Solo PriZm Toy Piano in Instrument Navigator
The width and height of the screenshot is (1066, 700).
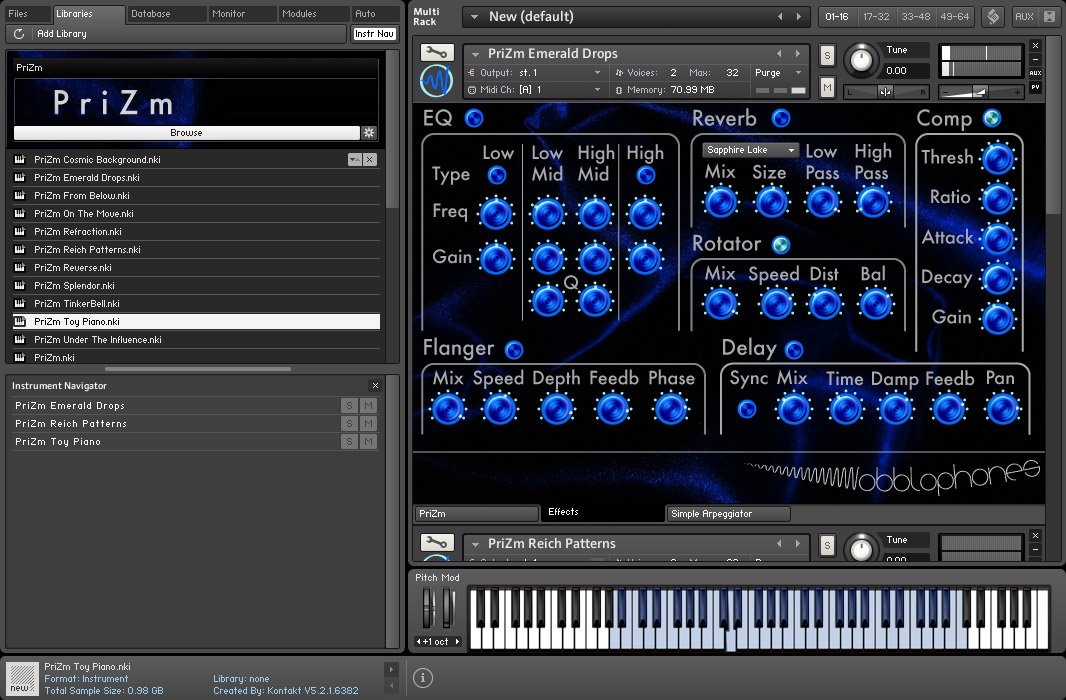[x=349, y=442]
